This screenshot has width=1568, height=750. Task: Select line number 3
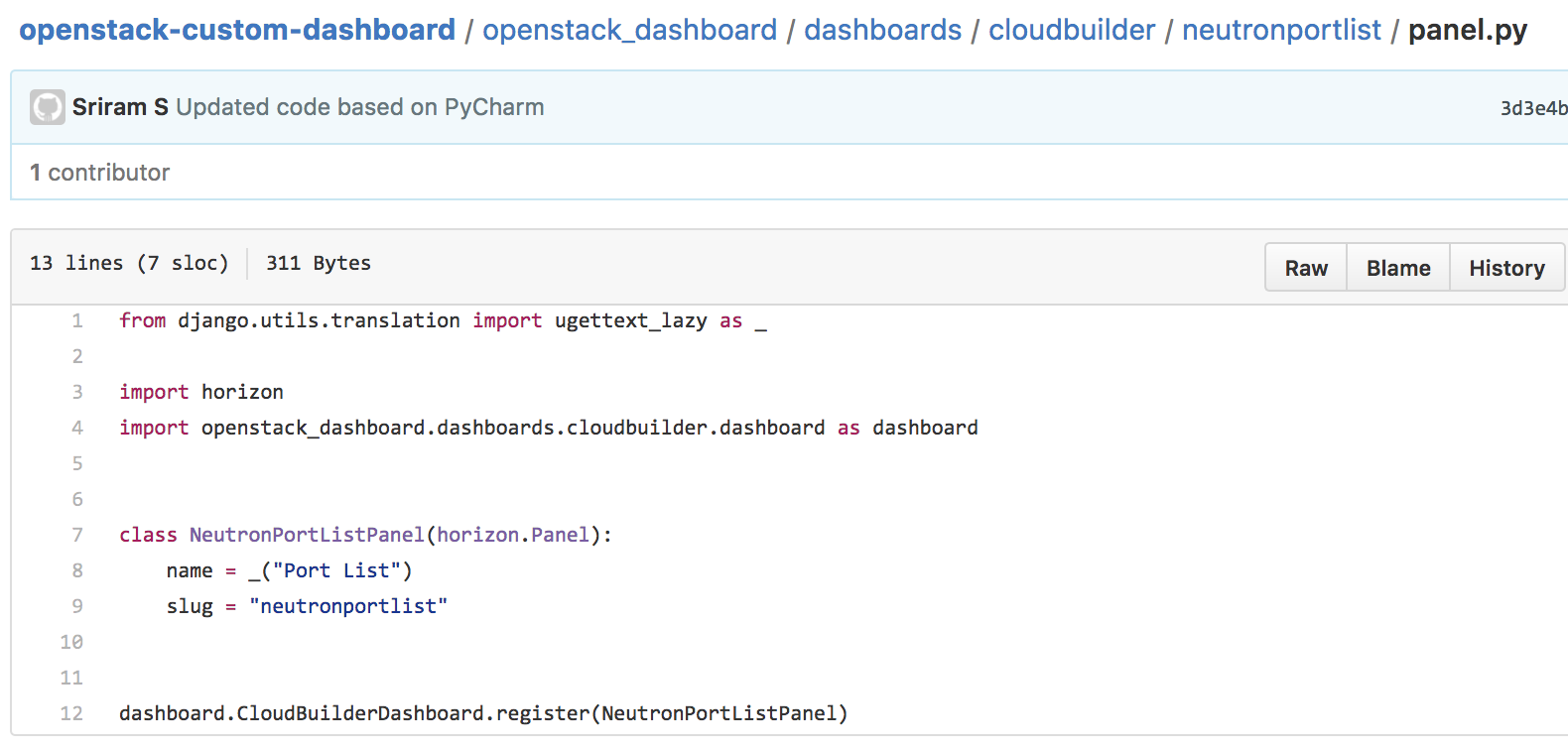click(x=77, y=392)
